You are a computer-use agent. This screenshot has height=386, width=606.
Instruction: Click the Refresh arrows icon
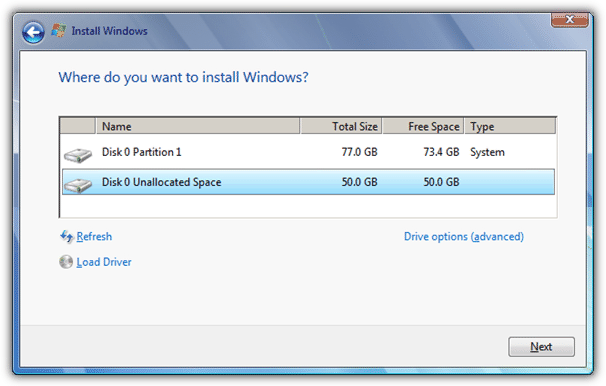pyautogui.click(x=66, y=236)
